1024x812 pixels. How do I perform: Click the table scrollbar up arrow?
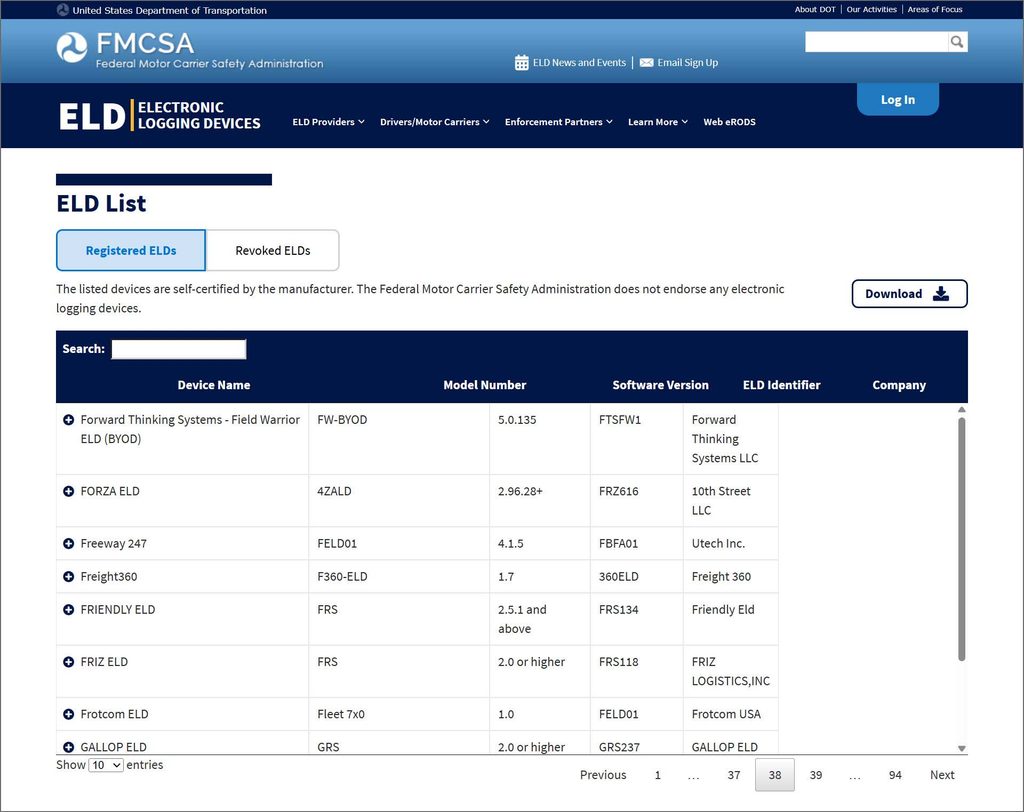pos(961,410)
